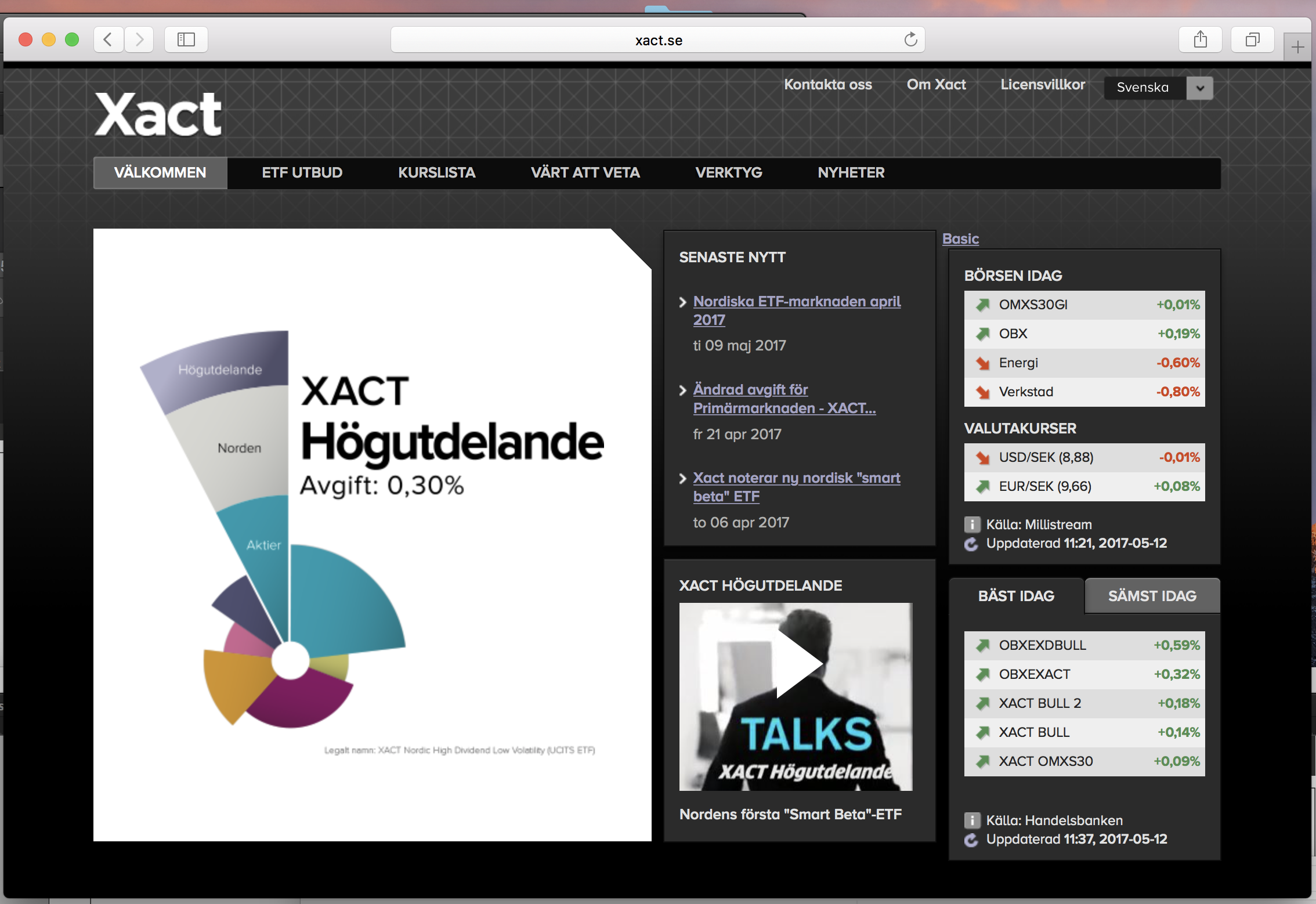Click chevron beside Ändrad avgift news

point(683,390)
